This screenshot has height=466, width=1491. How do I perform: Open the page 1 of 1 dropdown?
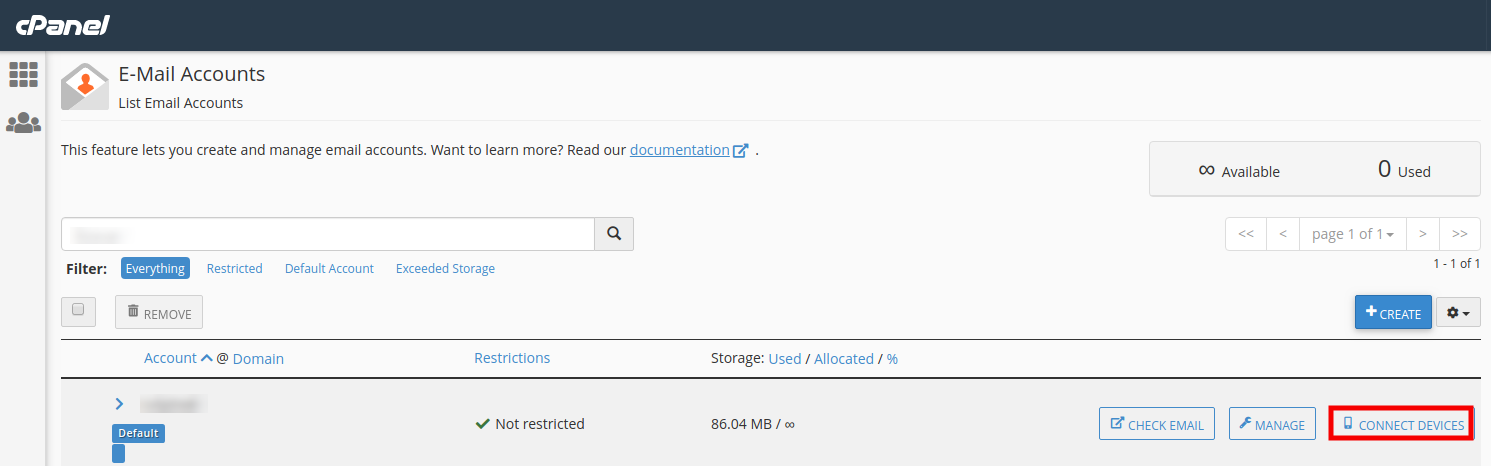pos(1352,234)
